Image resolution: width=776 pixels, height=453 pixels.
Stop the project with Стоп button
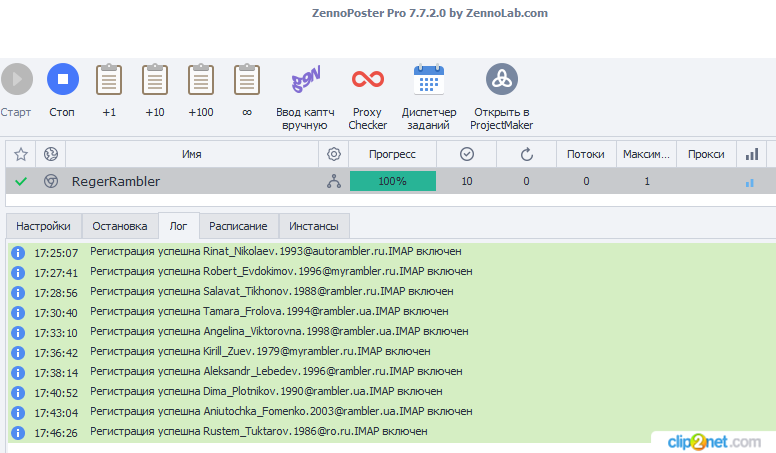[63, 79]
